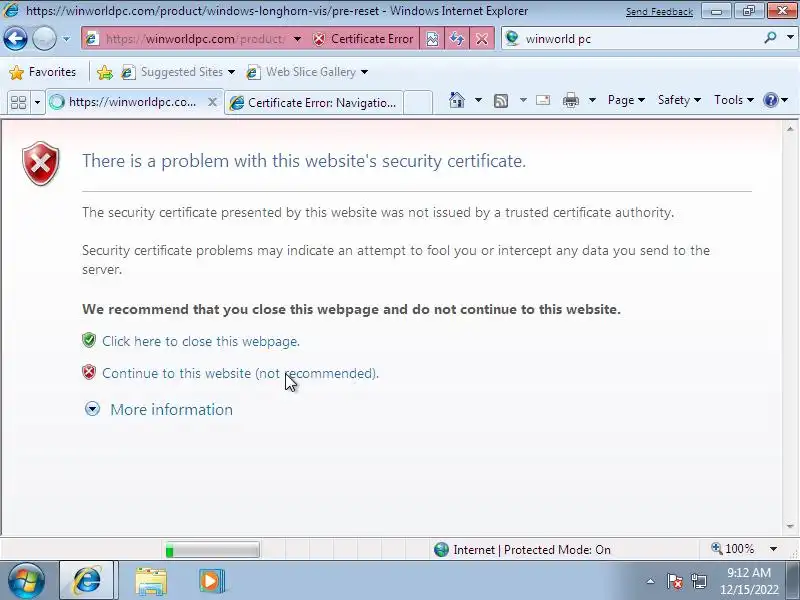Open Windows Explorer from the taskbar
Image resolution: width=800 pixels, height=600 pixels.
coord(151,581)
